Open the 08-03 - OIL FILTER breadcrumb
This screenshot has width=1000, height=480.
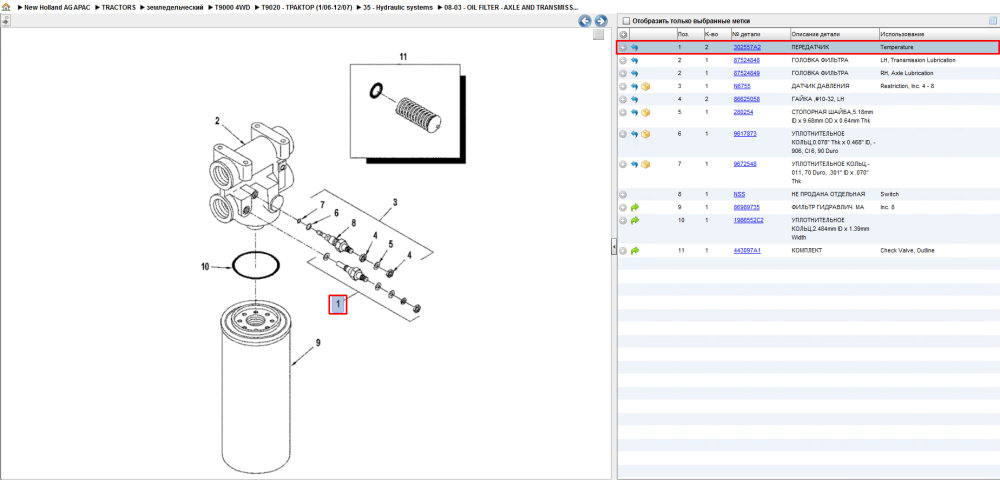(x=511, y=8)
